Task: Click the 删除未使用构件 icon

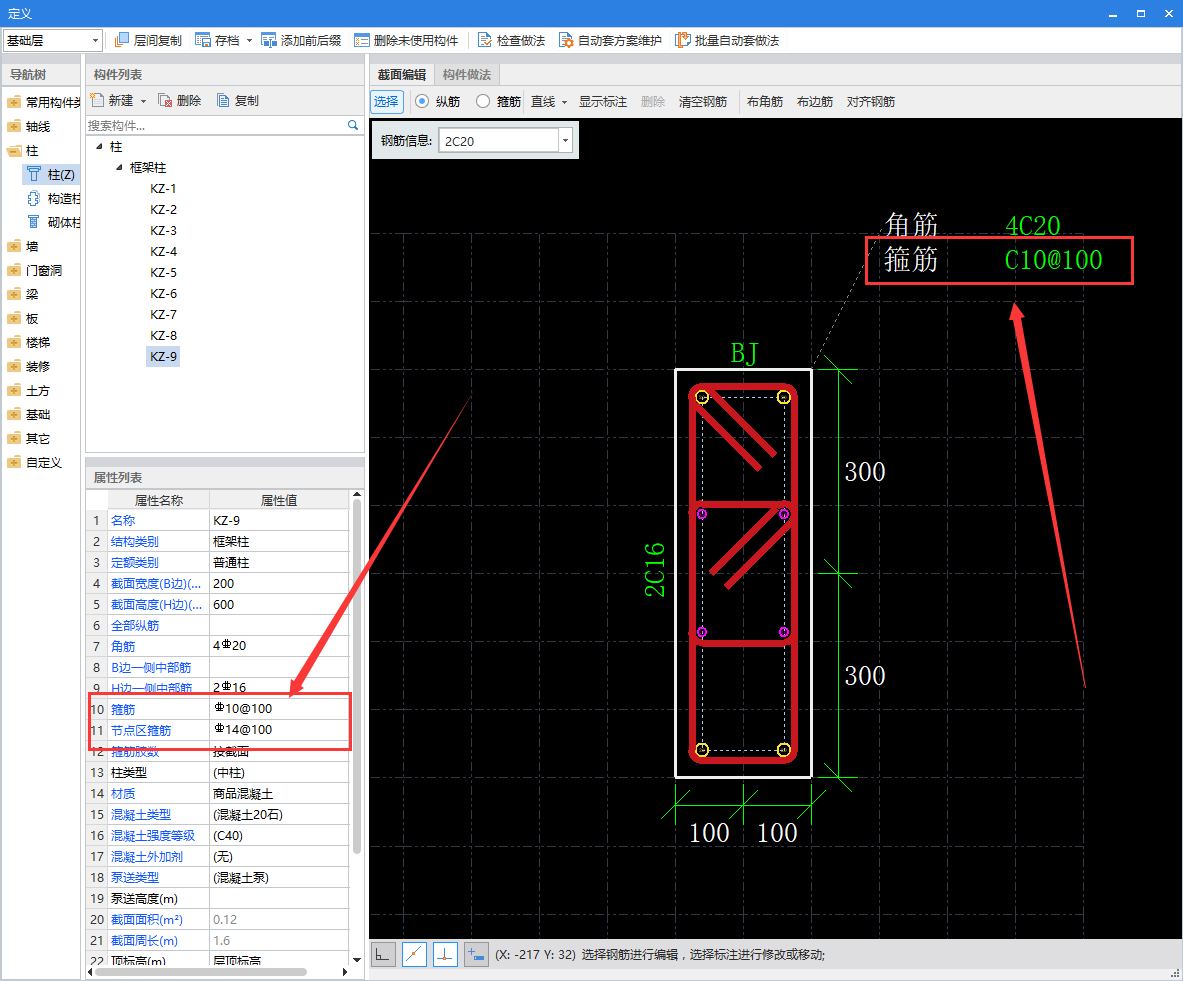Action: click(362, 40)
